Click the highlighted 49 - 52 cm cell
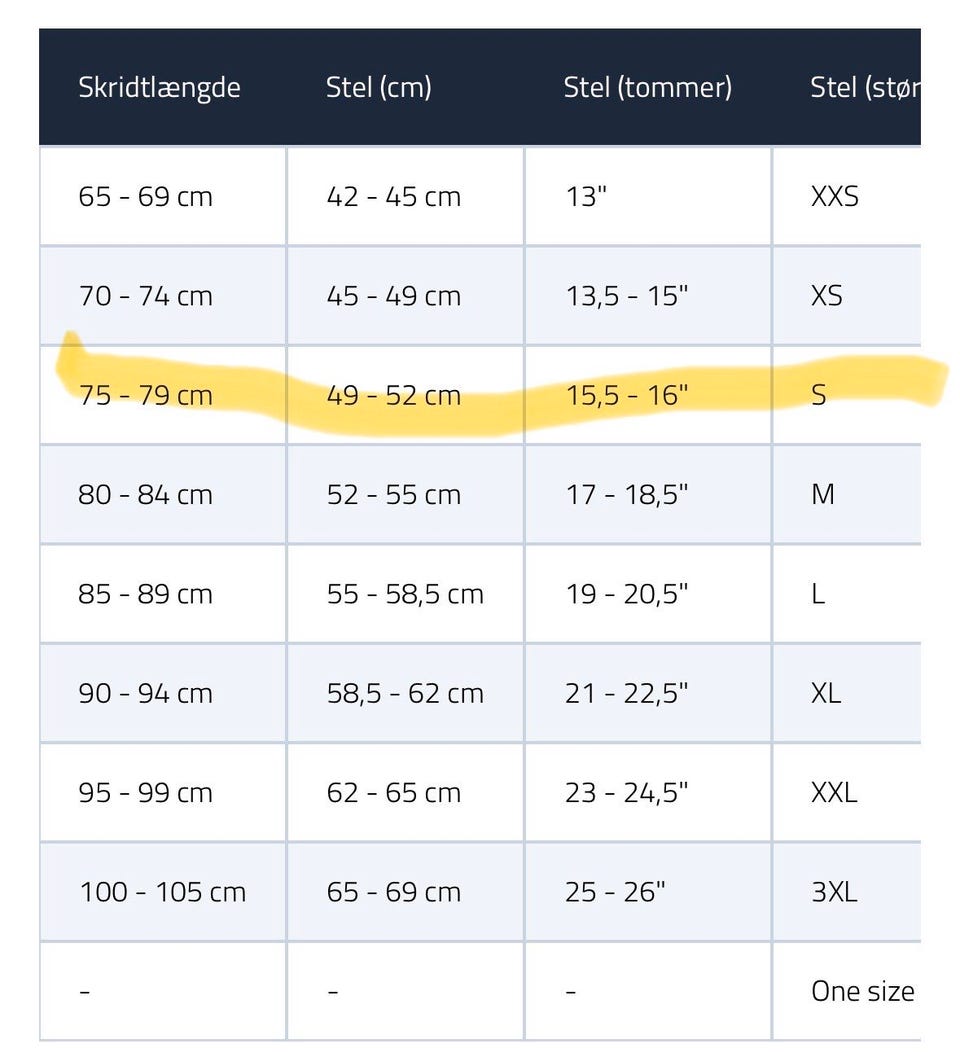Viewport: 960px width, 1057px height. point(393,395)
